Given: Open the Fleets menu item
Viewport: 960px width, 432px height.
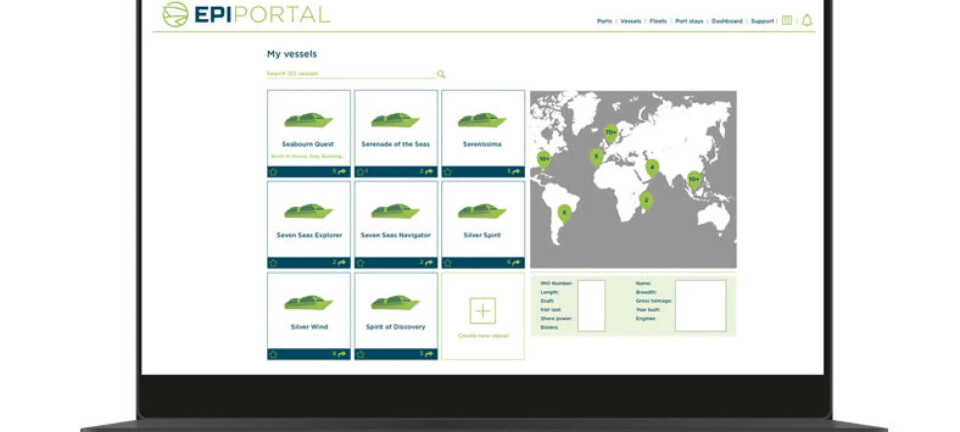Looking at the screenshot, I should 658,21.
